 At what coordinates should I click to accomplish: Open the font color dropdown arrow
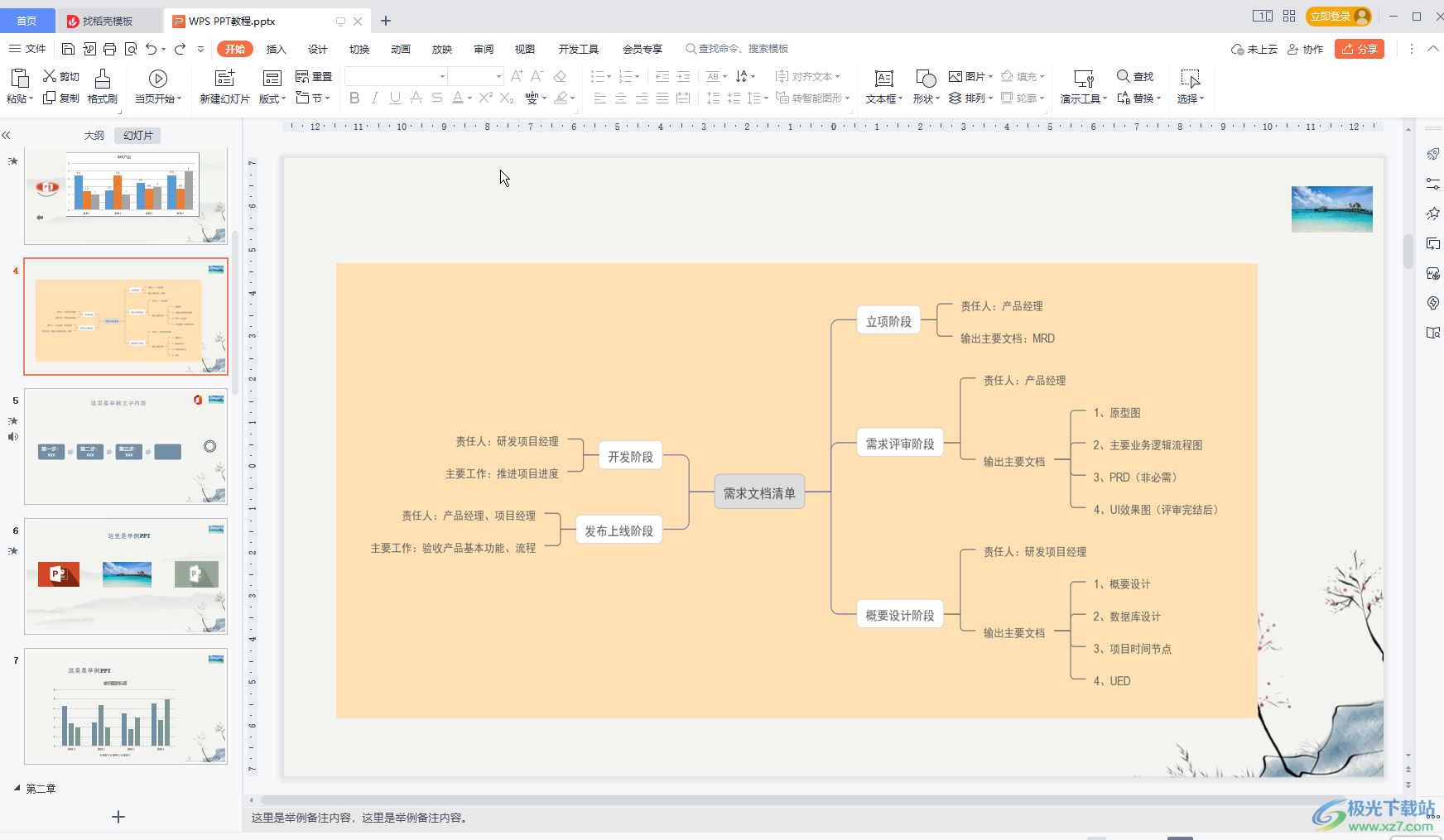469,98
